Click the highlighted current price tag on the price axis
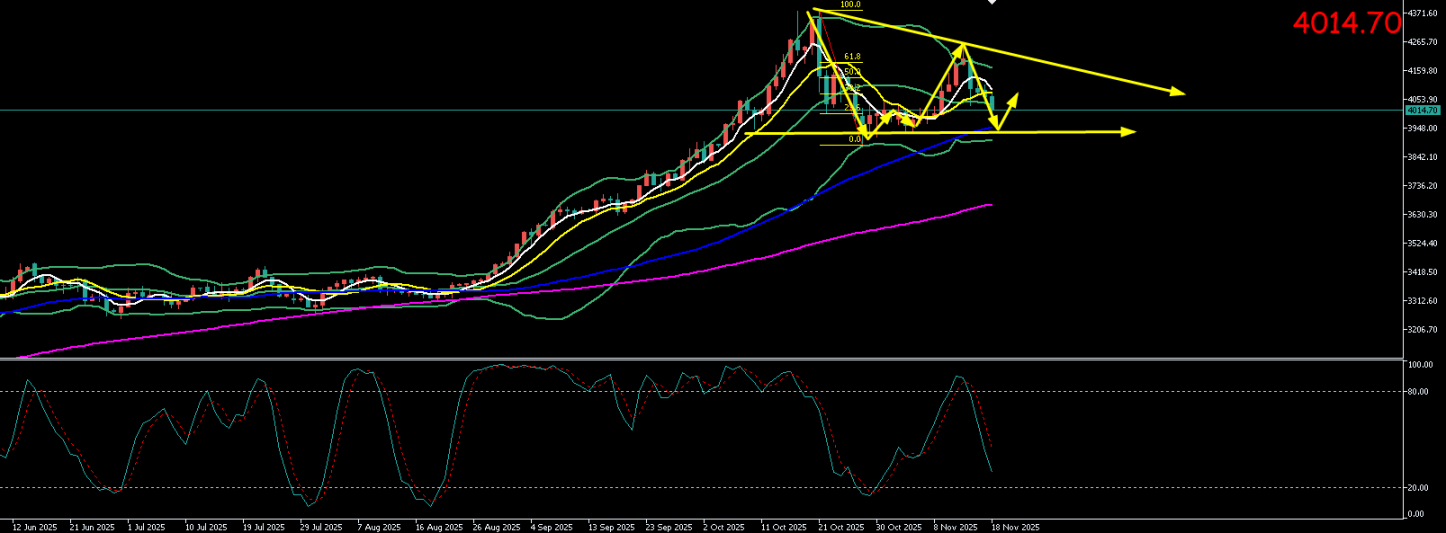1446x533 pixels. (1422, 110)
